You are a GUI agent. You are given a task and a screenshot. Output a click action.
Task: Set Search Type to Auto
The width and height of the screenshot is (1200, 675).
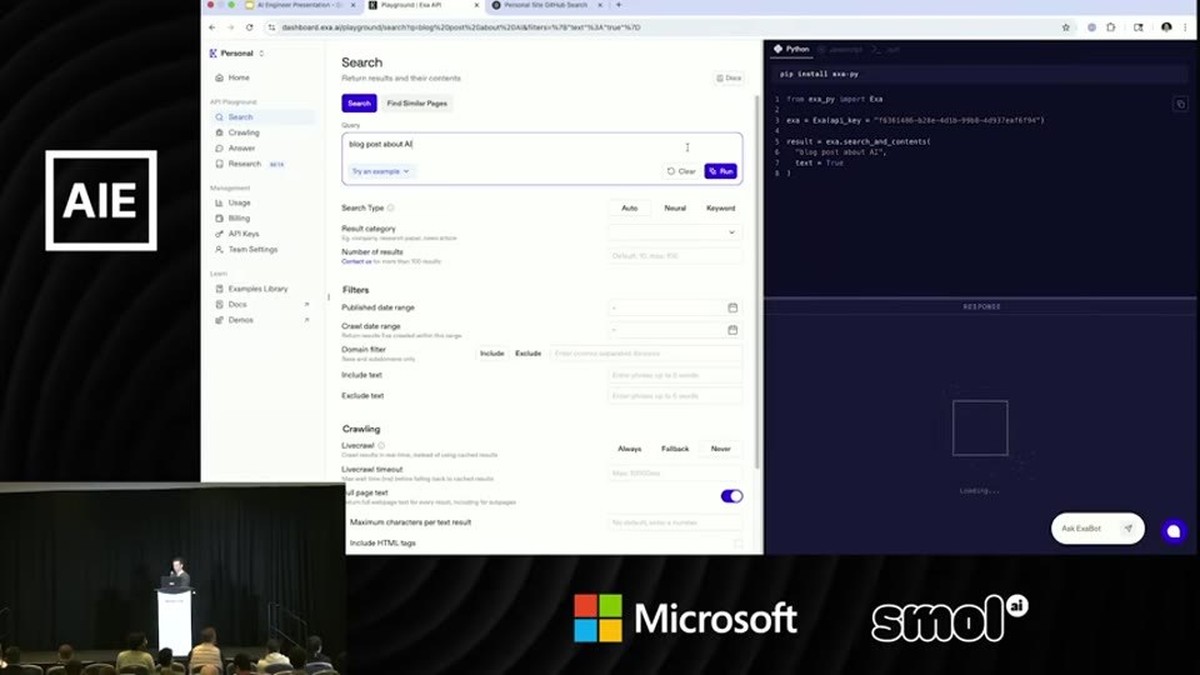tap(629, 208)
